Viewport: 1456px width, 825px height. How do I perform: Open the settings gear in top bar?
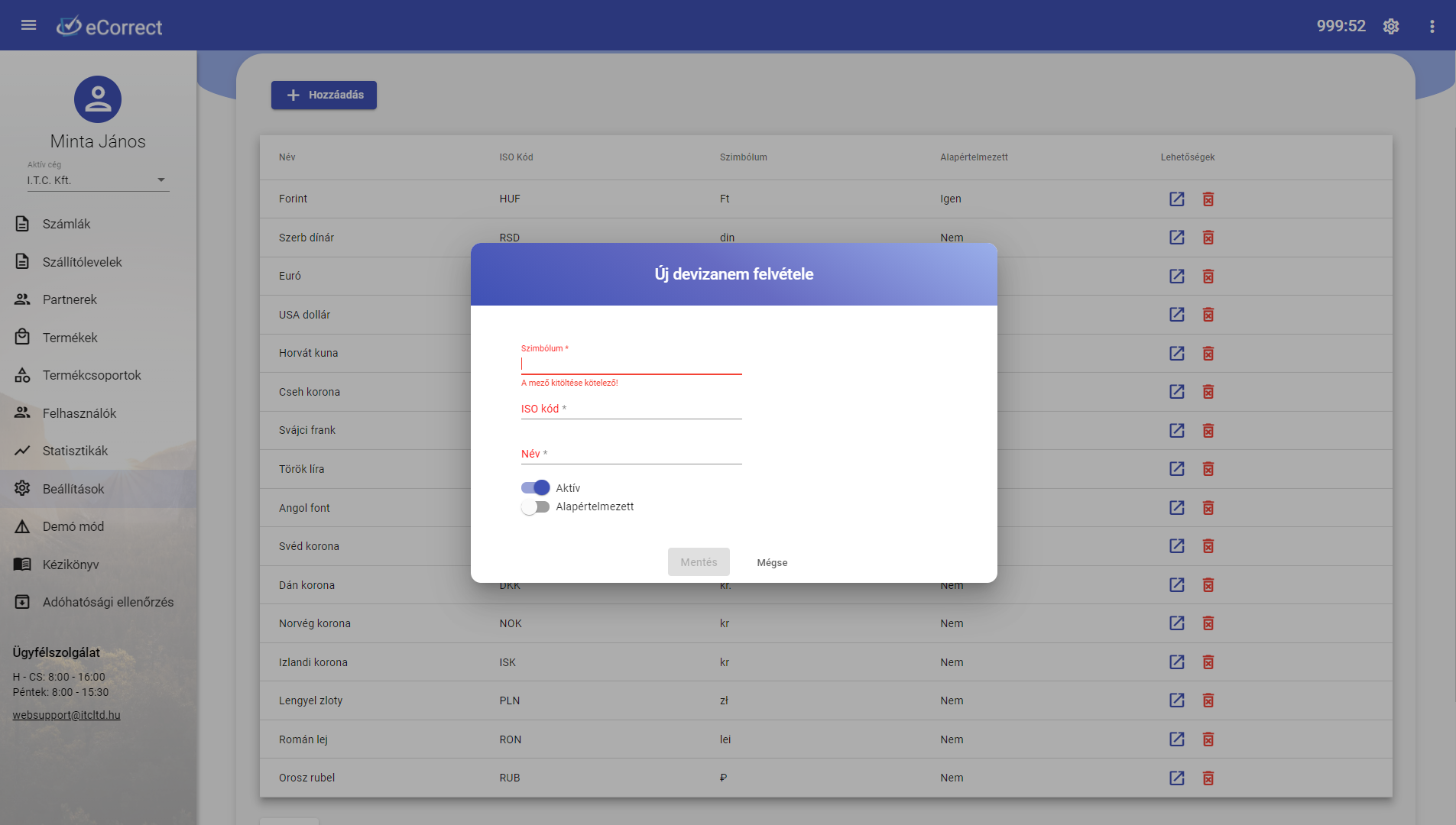[1391, 26]
